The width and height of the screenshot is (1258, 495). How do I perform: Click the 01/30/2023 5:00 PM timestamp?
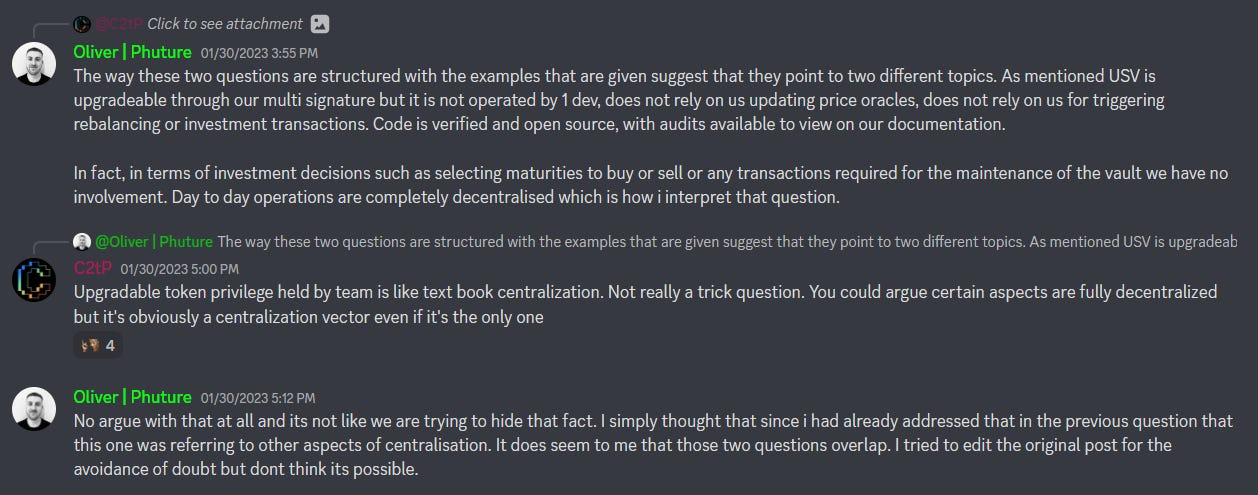click(179, 270)
